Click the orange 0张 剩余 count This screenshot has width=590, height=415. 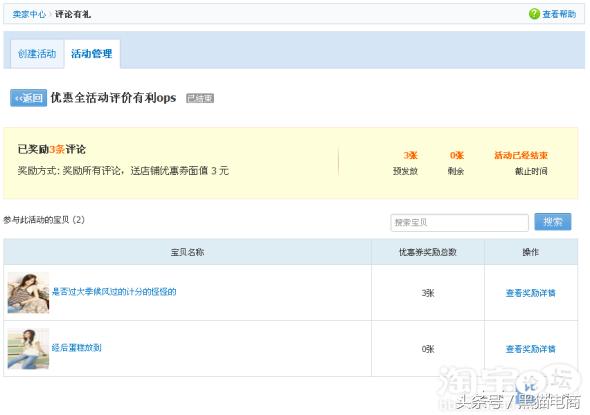(457, 155)
